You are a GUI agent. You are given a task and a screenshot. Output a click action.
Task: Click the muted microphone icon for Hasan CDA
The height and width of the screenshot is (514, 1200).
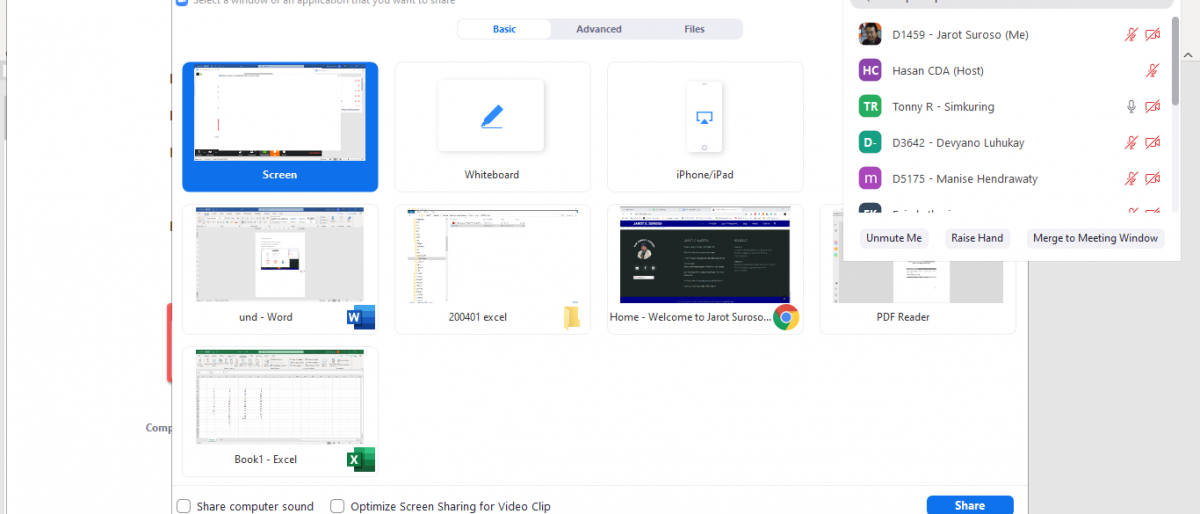[x=1152, y=71]
